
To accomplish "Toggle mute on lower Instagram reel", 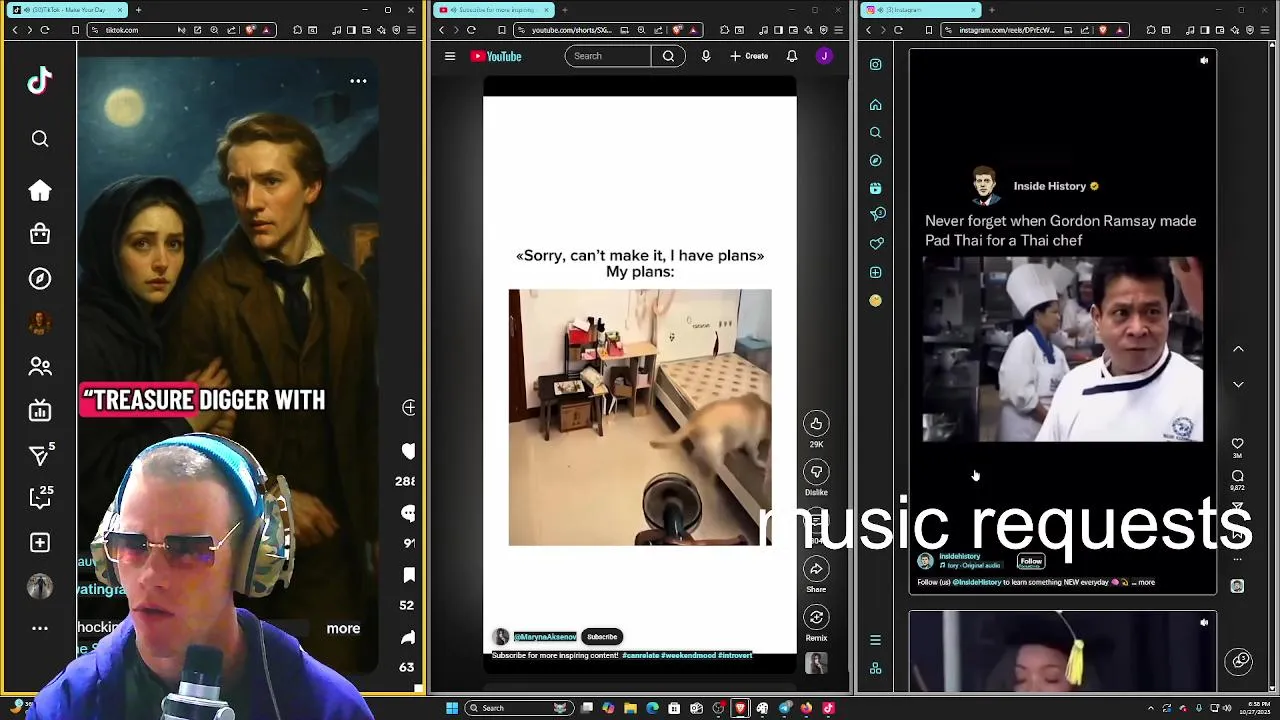I will pos(1204,623).
